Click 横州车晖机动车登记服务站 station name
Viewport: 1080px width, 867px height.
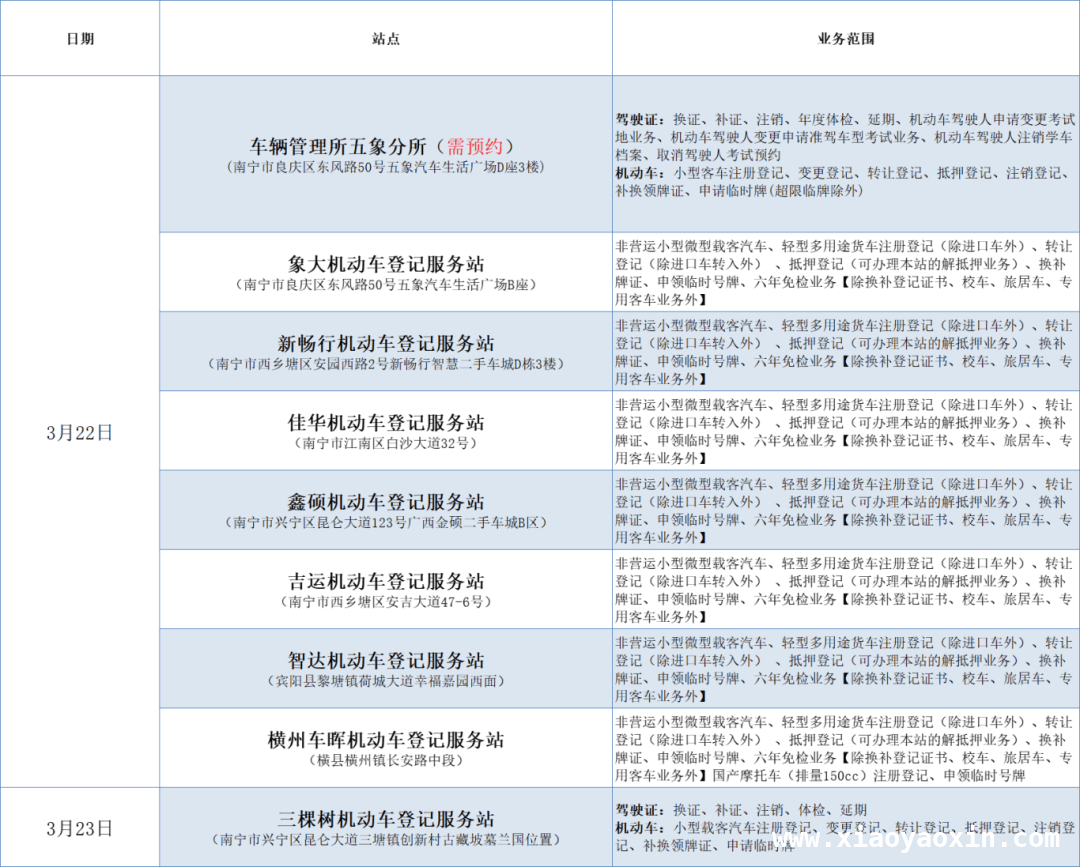pyautogui.click(x=386, y=740)
